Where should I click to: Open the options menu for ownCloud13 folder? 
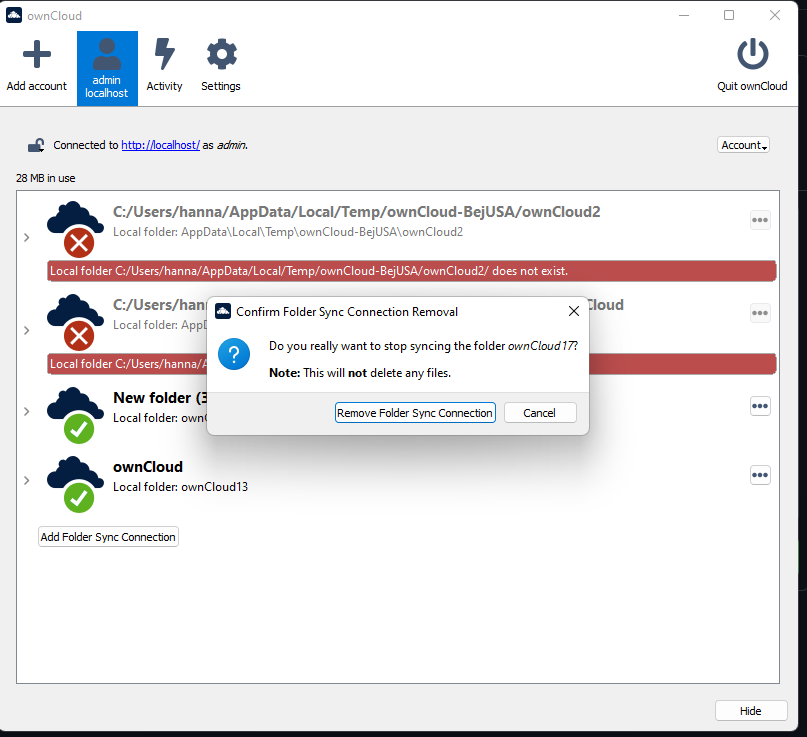point(760,475)
